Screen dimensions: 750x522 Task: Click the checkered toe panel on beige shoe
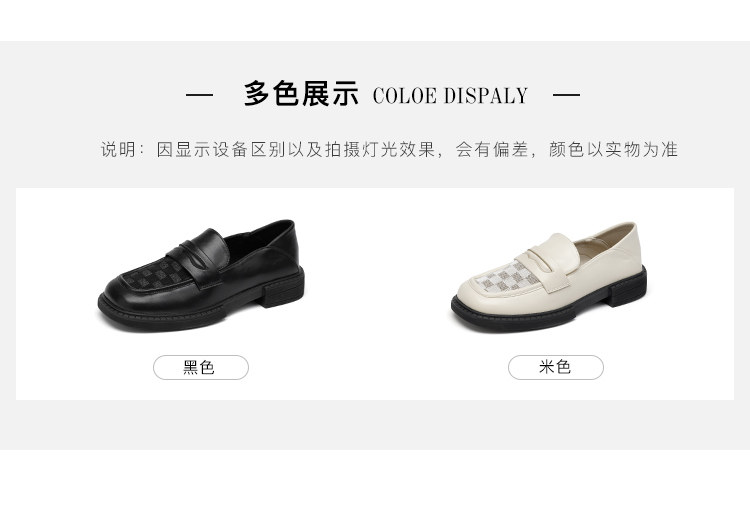(x=507, y=278)
